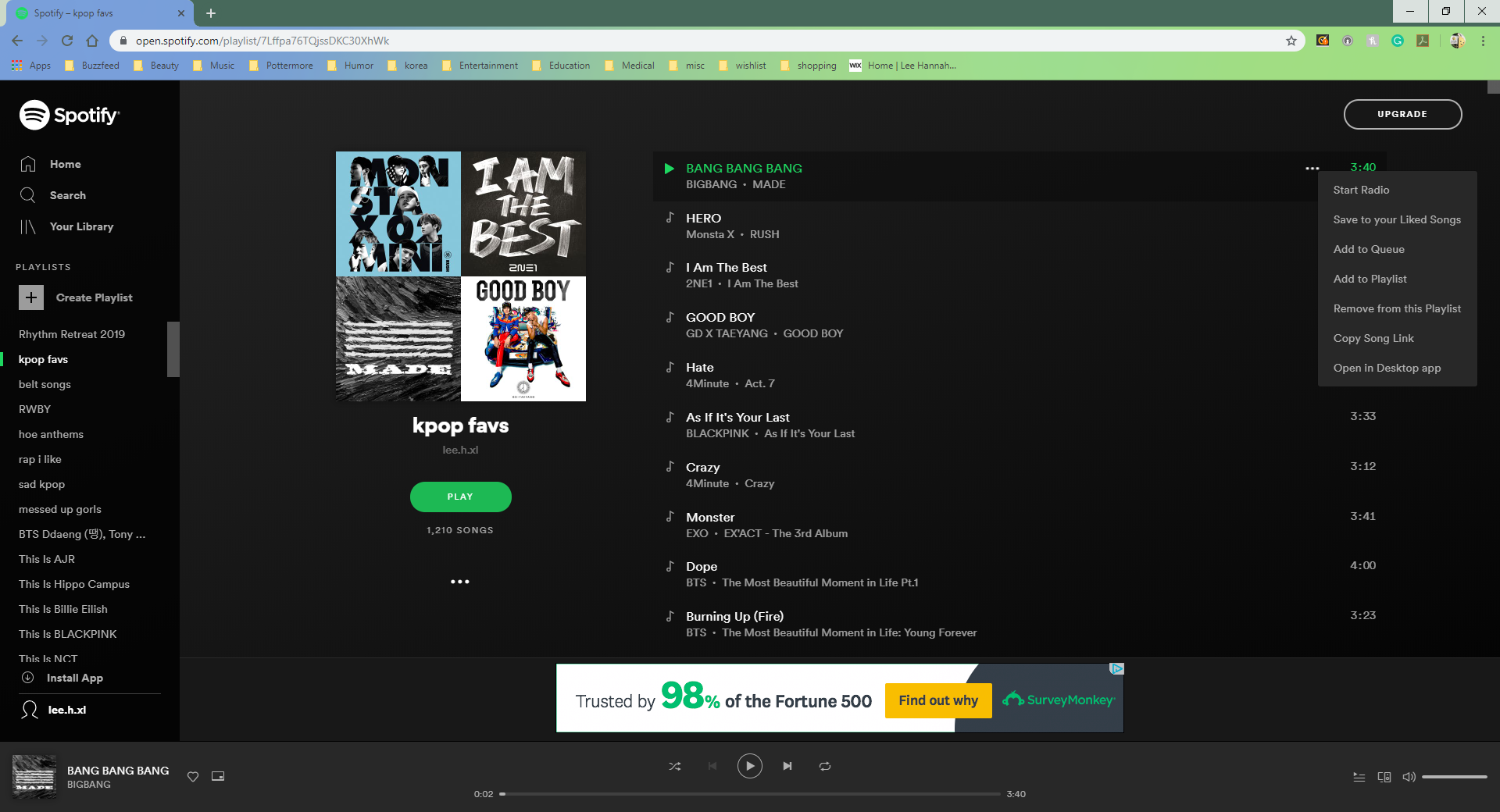The width and height of the screenshot is (1500, 812).
Task: Open the shopping bookmarks folder
Action: pyautogui.click(x=809, y=66)
